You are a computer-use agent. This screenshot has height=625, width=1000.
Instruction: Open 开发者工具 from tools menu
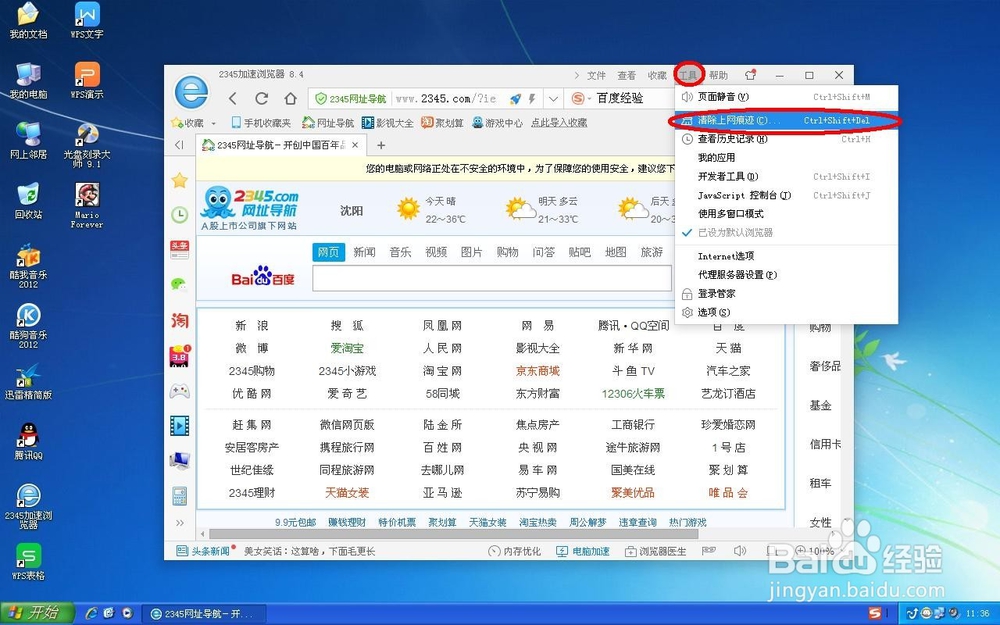click(786, 177)
